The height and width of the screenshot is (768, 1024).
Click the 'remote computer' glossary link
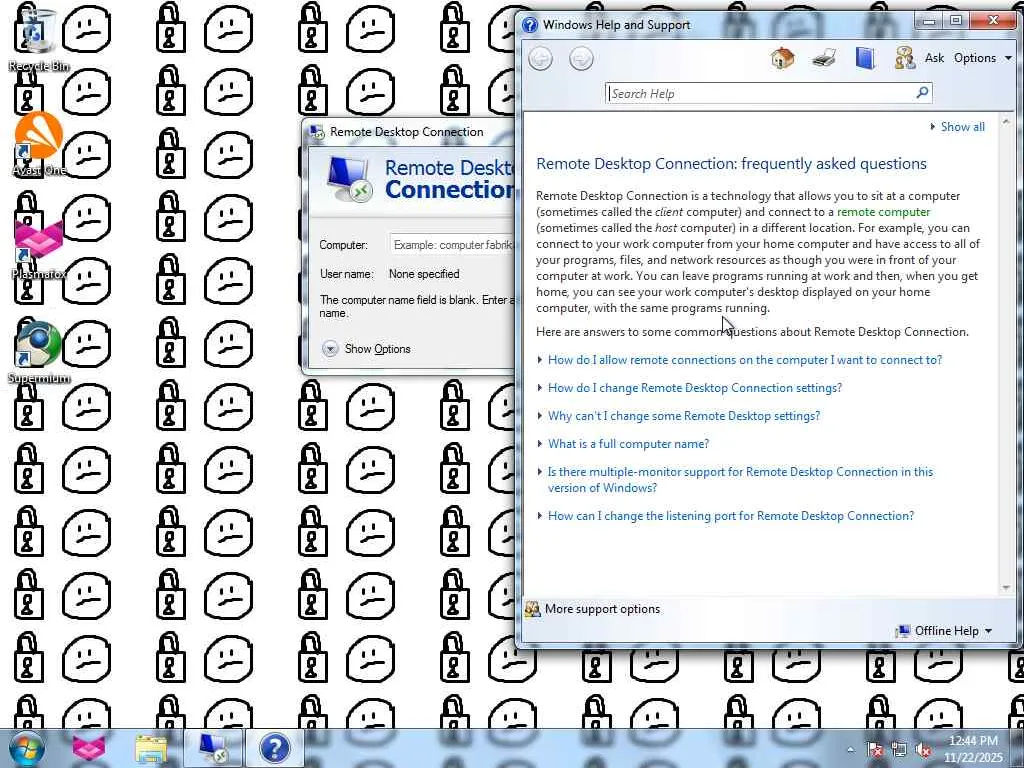[884, 212]
